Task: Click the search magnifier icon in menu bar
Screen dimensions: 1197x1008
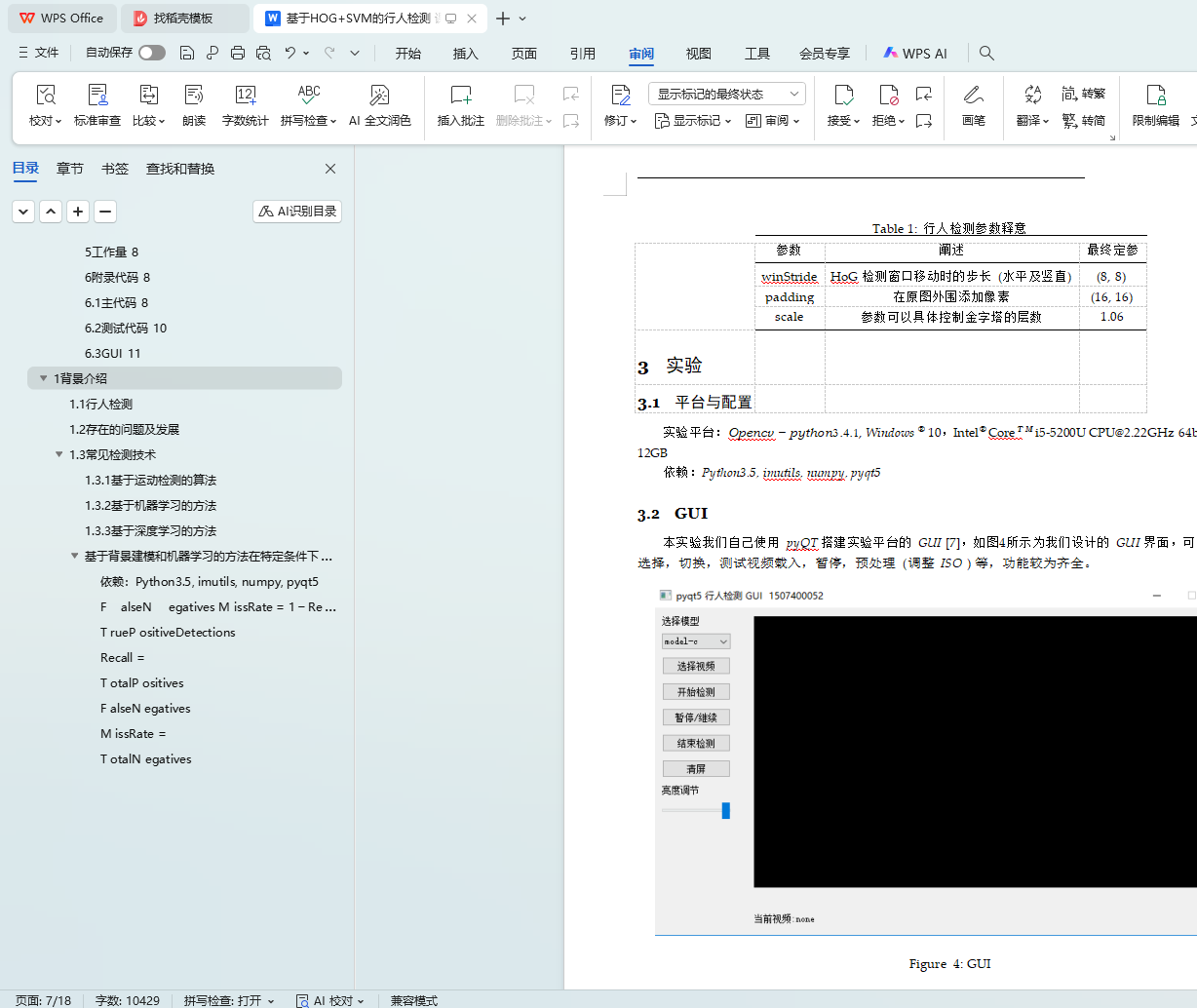Action: 986,53
